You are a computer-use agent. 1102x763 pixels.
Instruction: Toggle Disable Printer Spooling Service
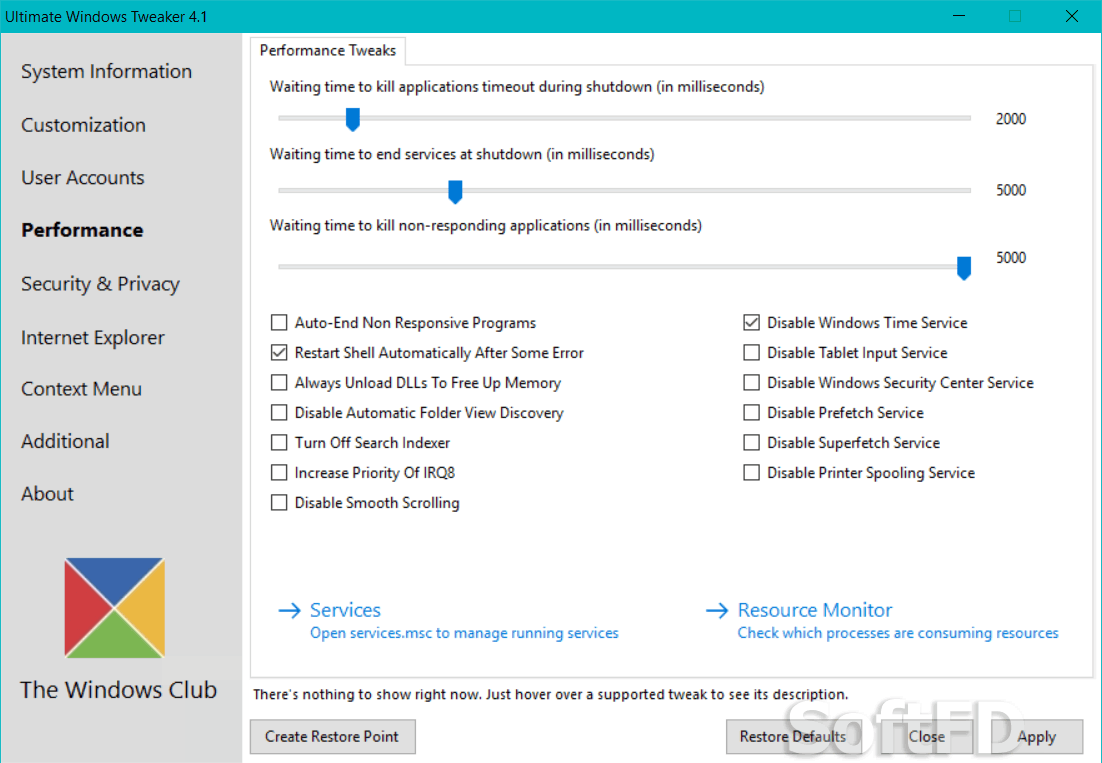click(751, 473)
